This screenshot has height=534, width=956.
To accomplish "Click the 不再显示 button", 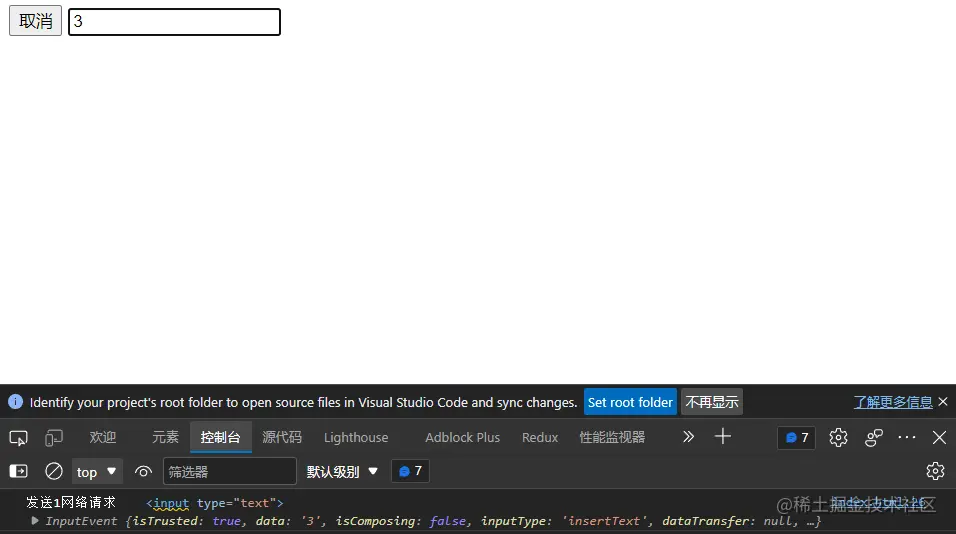I will (712, 402).
